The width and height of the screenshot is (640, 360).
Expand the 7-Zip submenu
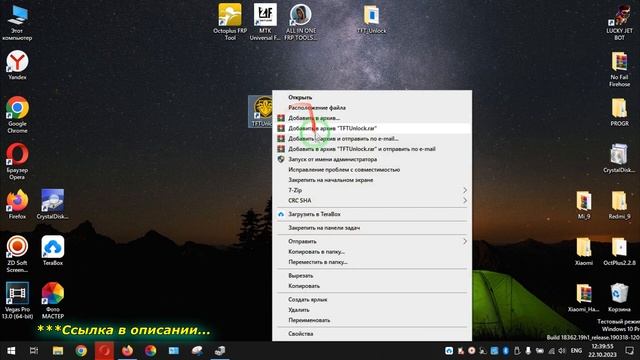point(372,190)
